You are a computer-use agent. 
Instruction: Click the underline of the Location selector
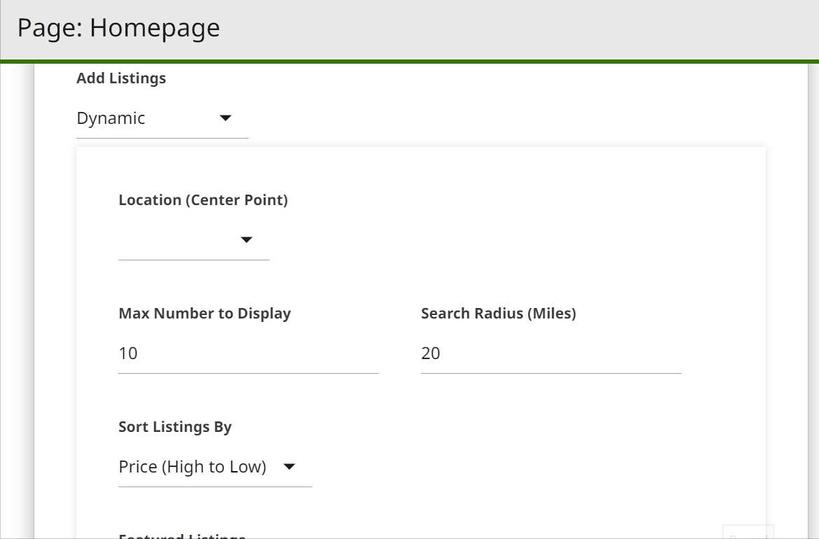193,260
